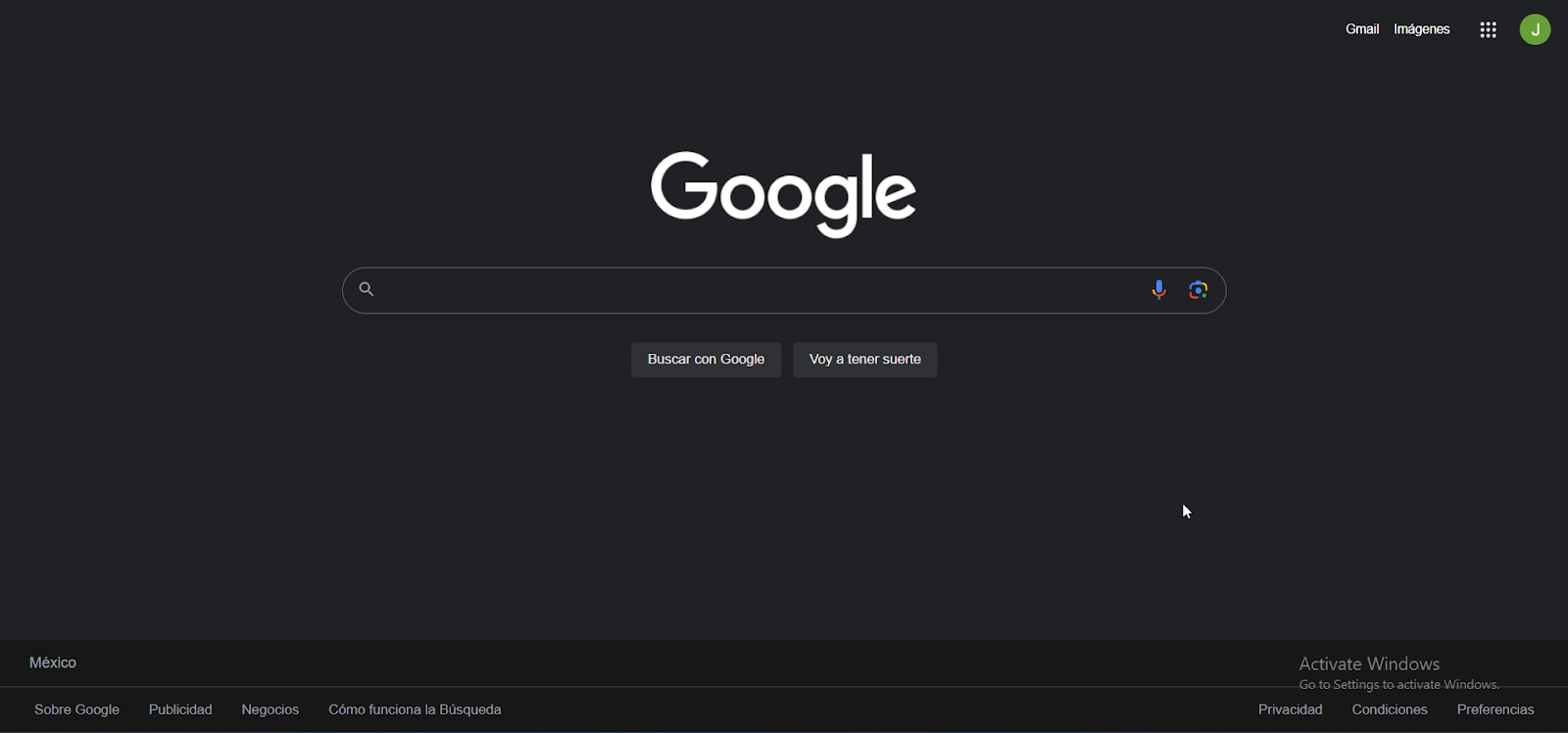Open the Condiciones footer link
1568x733 pixels.
(x=1390, y=709)
